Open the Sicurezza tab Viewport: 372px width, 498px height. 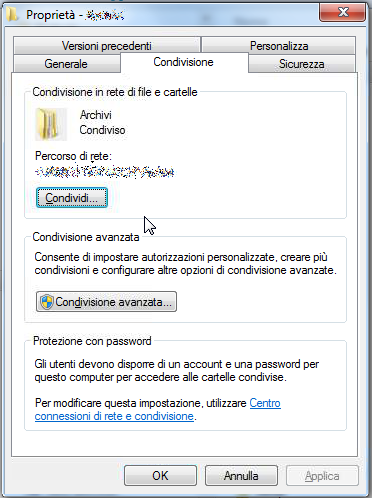point(302,64)
